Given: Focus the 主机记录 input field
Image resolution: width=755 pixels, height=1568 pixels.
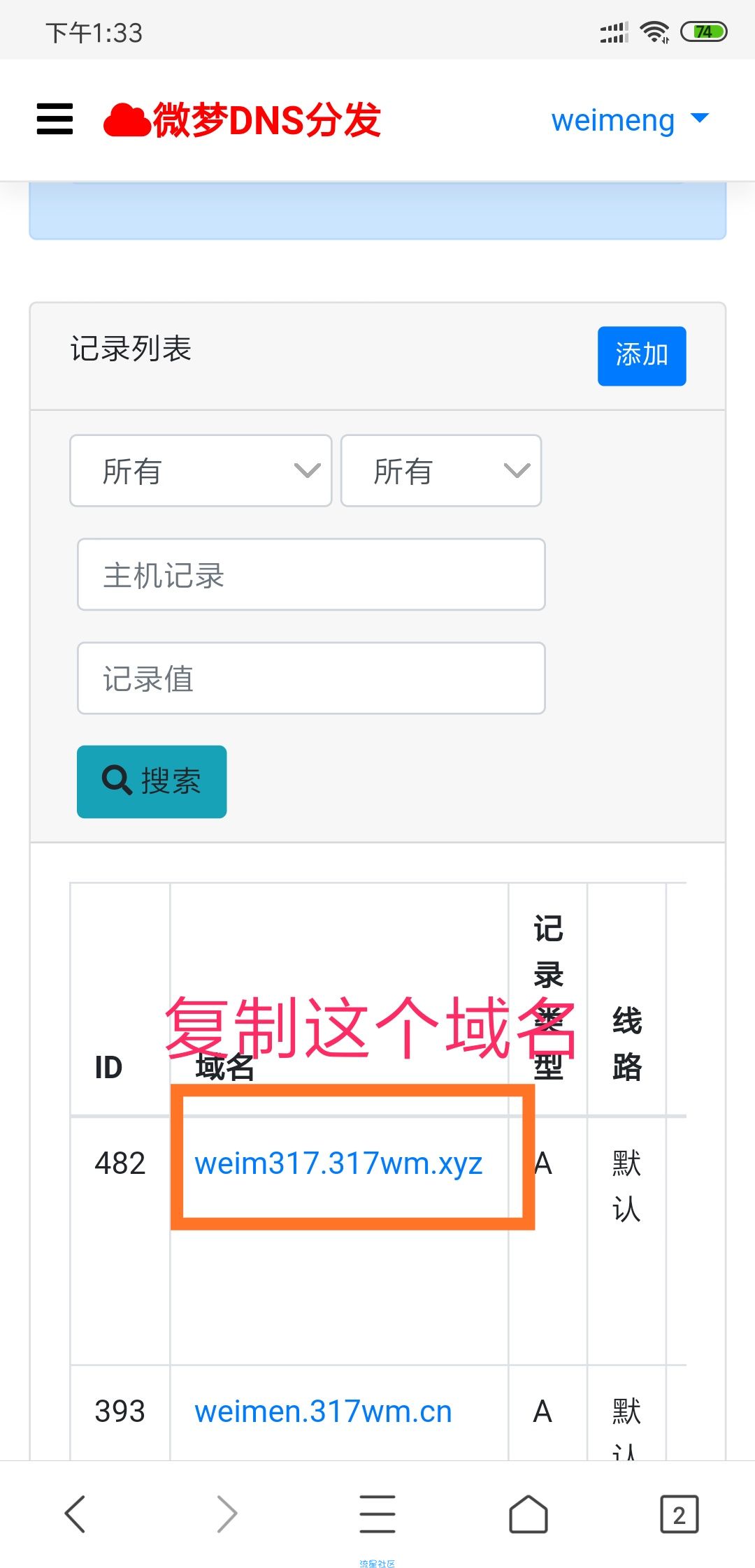Looking at the screenshot, I should pos(311,574).
